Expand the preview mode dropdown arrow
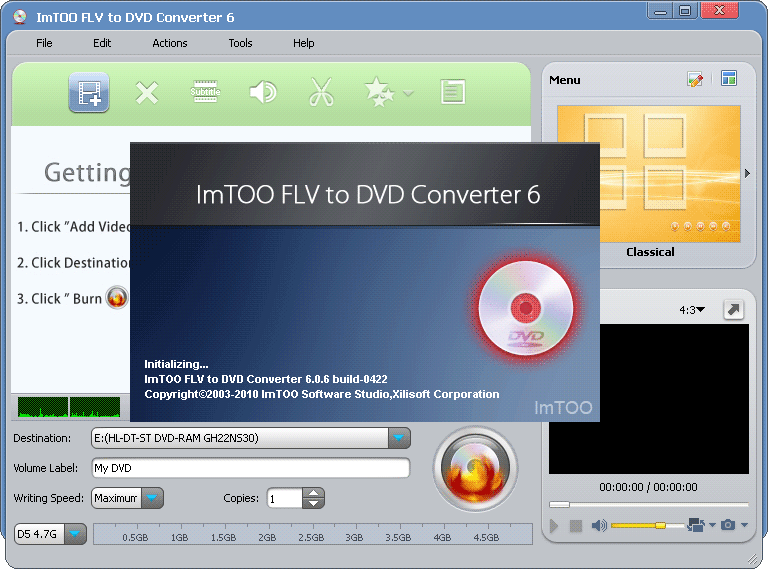Viewport: 768px width, 569px height. (x=713, y=525)
